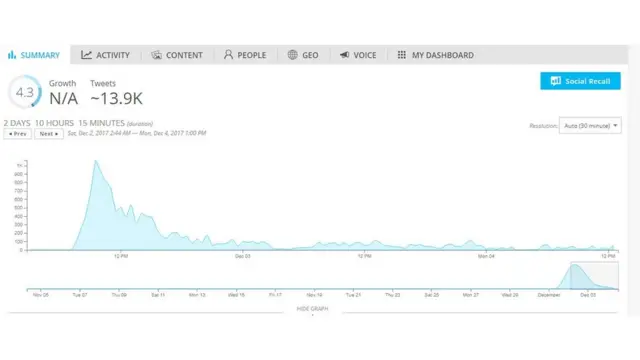640x360 pixels.
Task: Click the December label on overview timeline
Action: 549,295
